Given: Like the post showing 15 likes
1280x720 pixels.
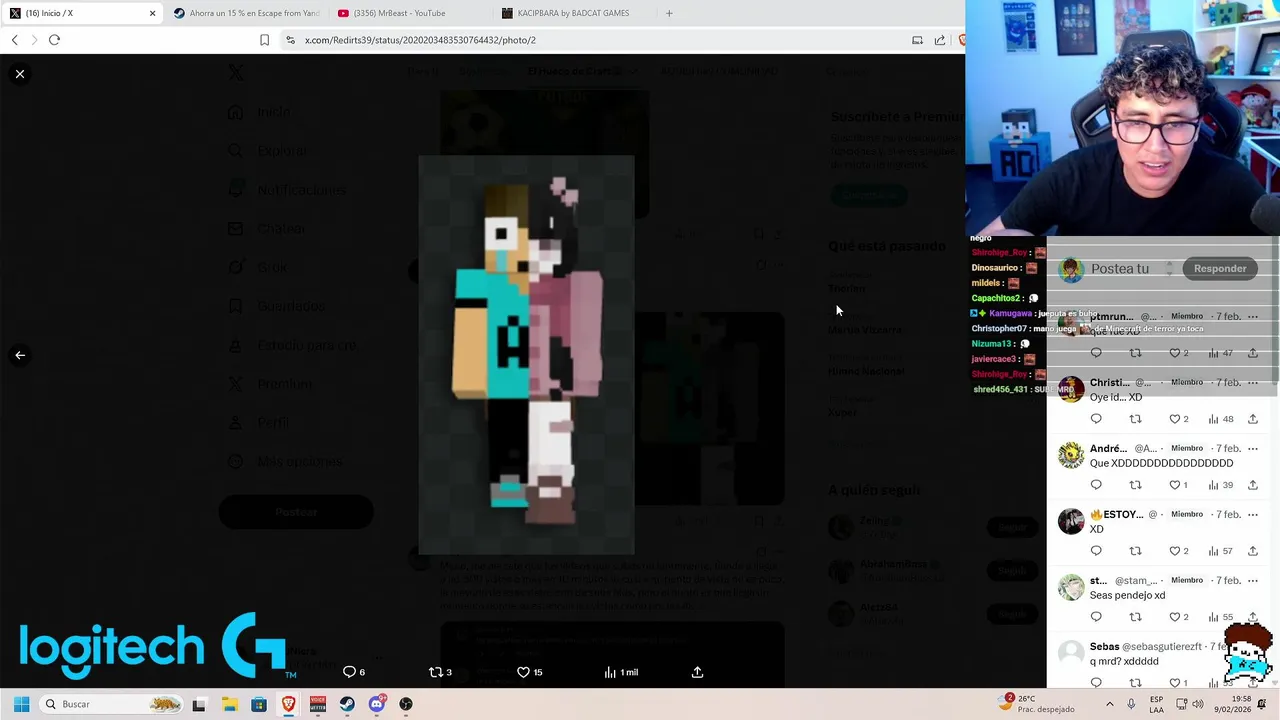Looking at the screenshot, I should 529,672.
